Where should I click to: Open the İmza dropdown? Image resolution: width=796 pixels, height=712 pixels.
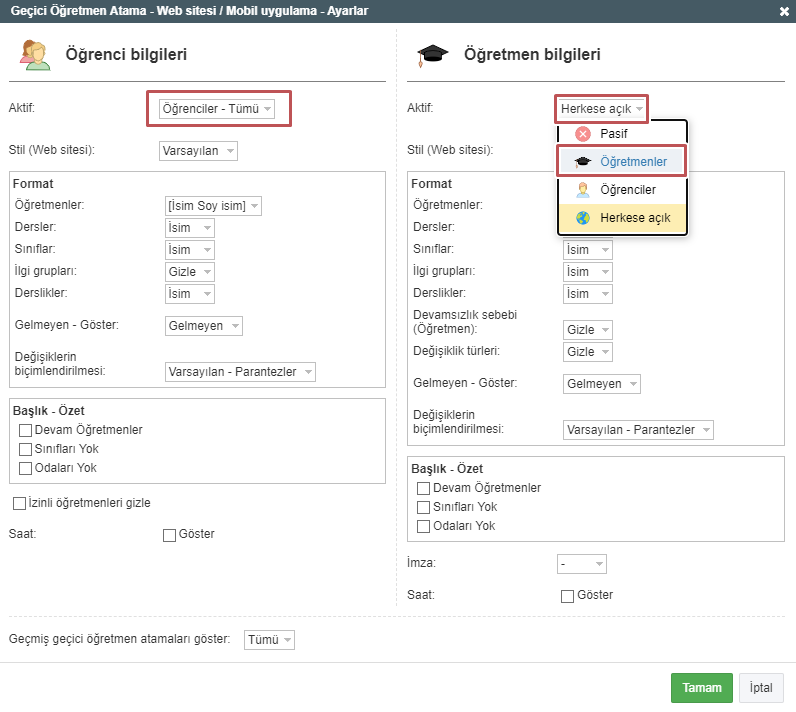coord(581,564)
